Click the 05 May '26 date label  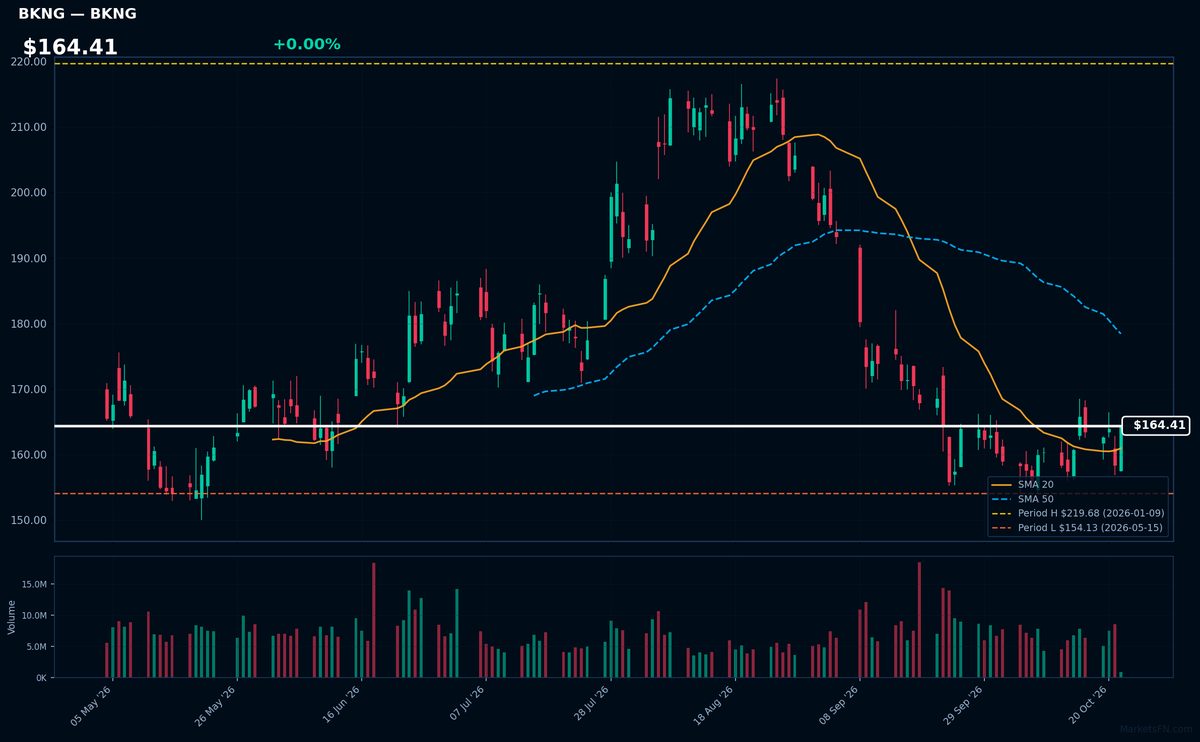(91, 705)
